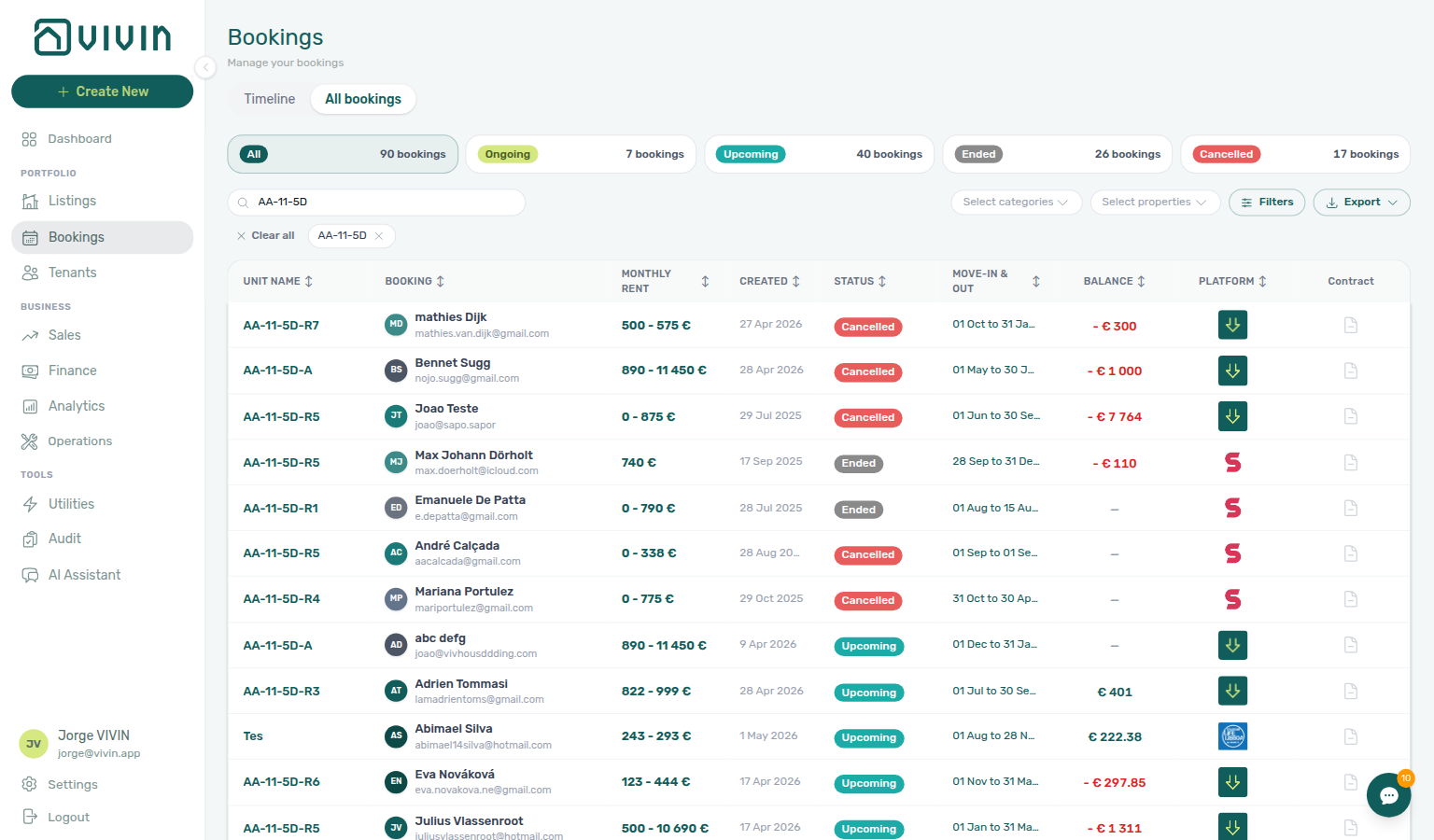Viewport: 1434px width, 840px height.
Task: Open contract icon for mathies Dijk row
Action: click(x=1350, y=325)
